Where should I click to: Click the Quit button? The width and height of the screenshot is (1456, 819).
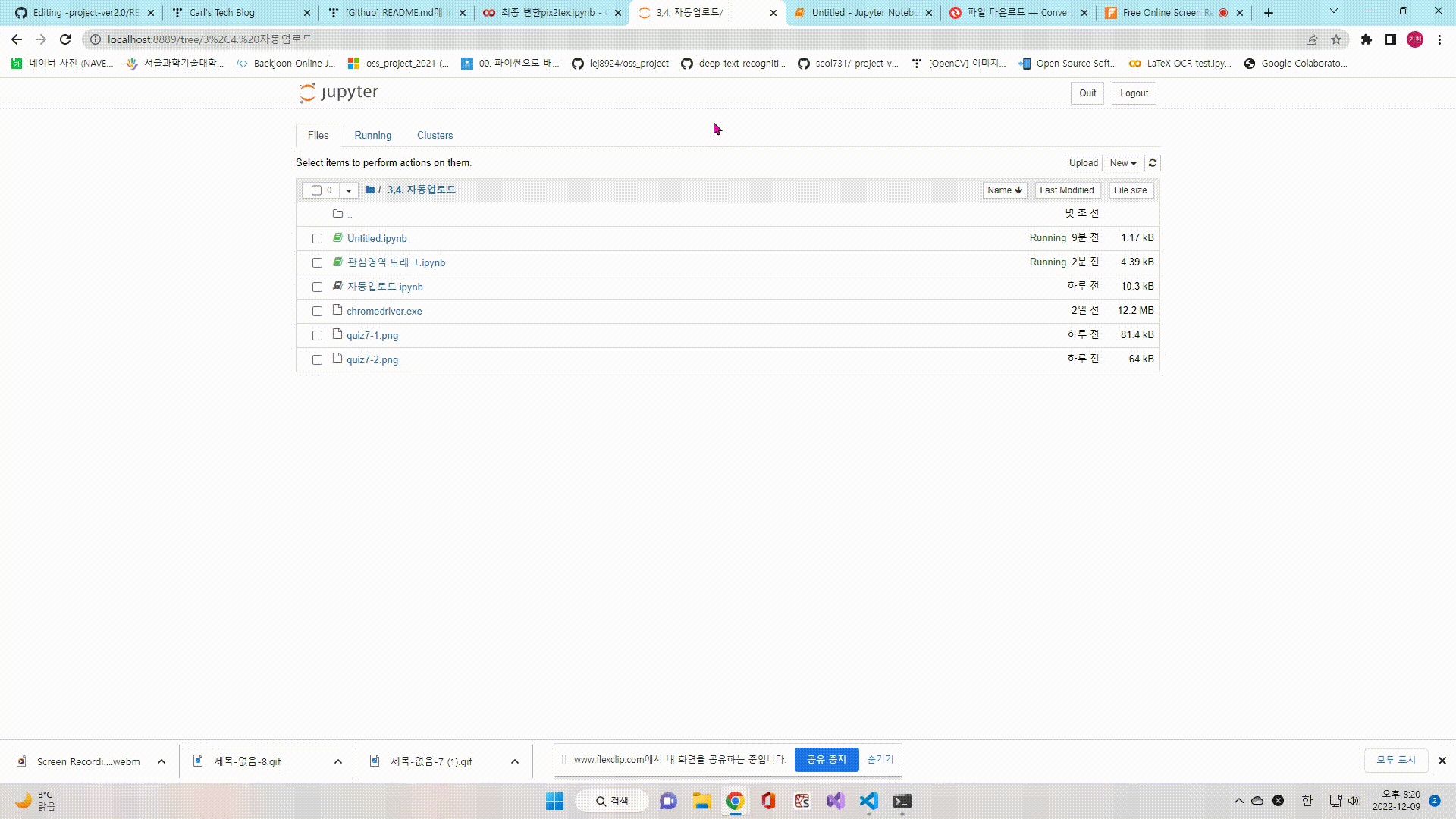(x=1087, y=93)
